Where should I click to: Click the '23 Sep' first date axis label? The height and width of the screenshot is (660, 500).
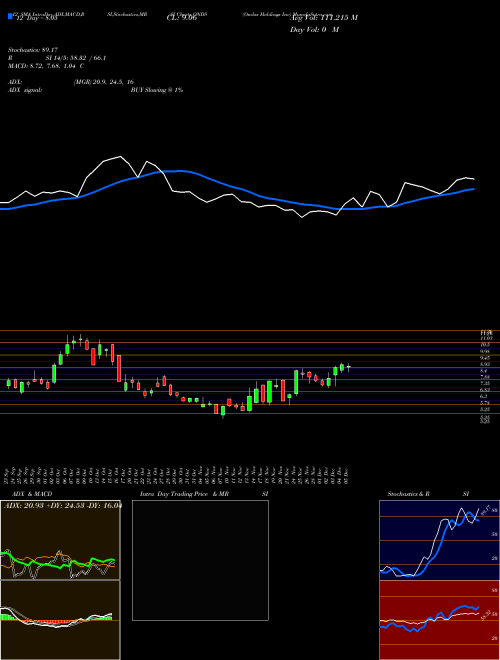(8, 474)
